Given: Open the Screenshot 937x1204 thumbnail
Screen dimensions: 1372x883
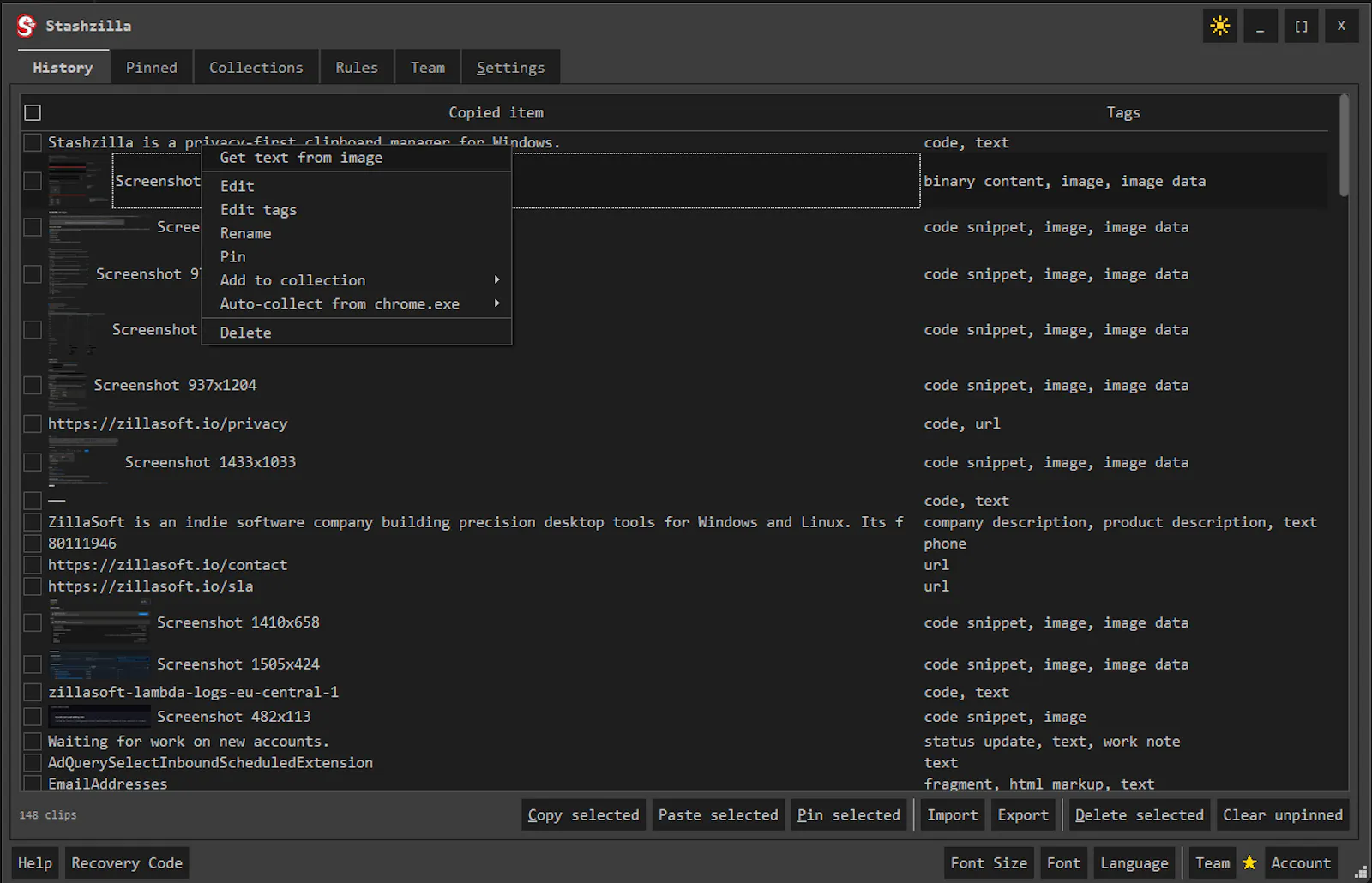Looking at the screenshot, I should point(68,386).
